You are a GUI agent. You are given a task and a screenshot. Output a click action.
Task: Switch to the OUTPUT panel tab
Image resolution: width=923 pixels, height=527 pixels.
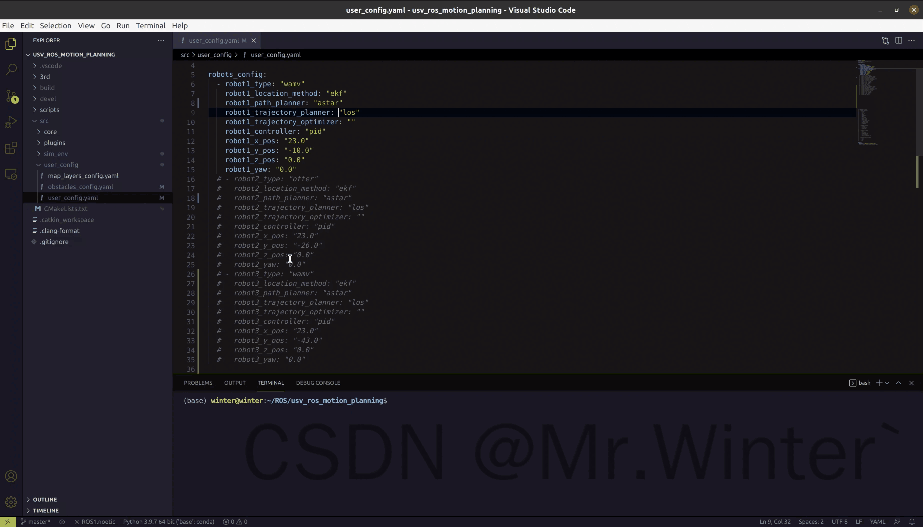click(x=234, y=383)
